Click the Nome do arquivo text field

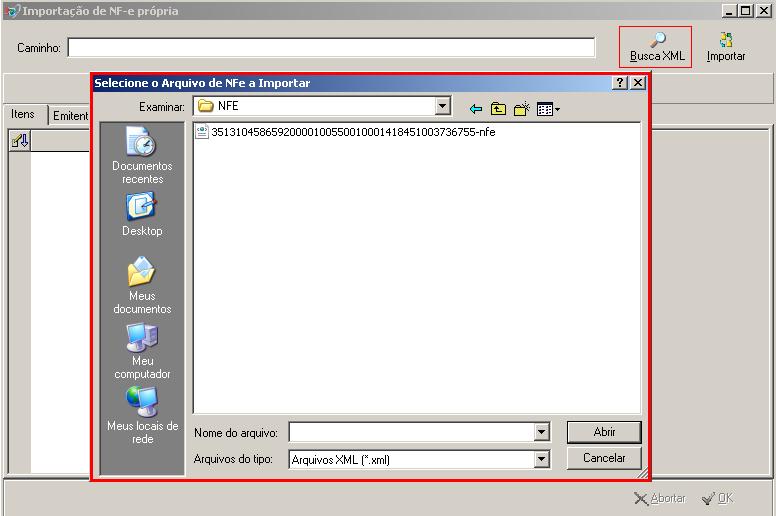[x=411, y=432]
